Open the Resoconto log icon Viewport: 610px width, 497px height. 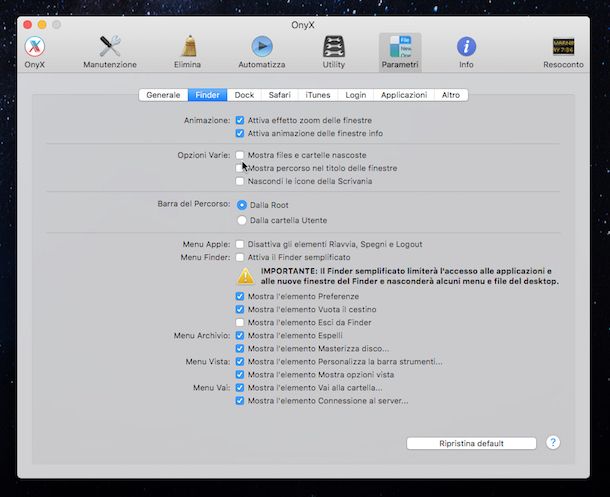pyautogui.click(x=563, y=47)
